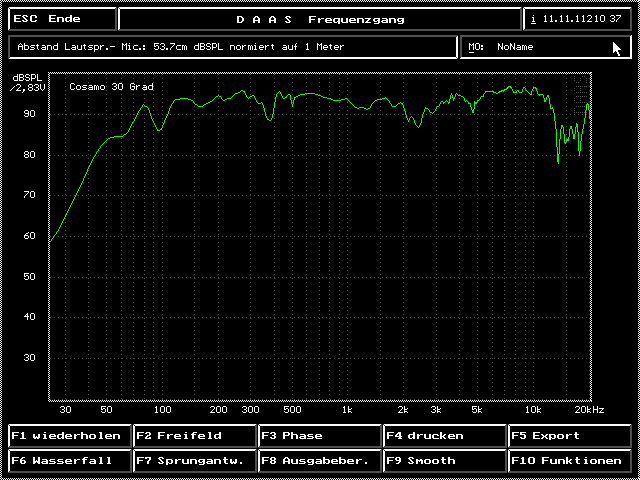Select F8 Ausgabeber. option
This screenshot has width=640, height=480.
click(320, 461)
